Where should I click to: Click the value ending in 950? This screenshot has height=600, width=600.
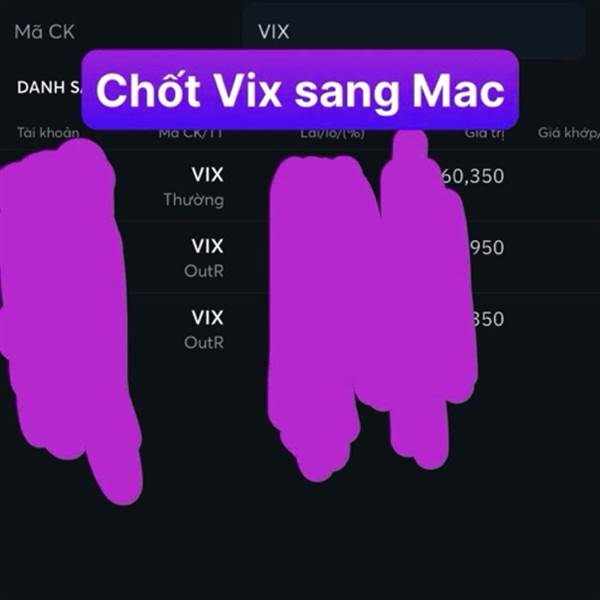coord(486,248)
